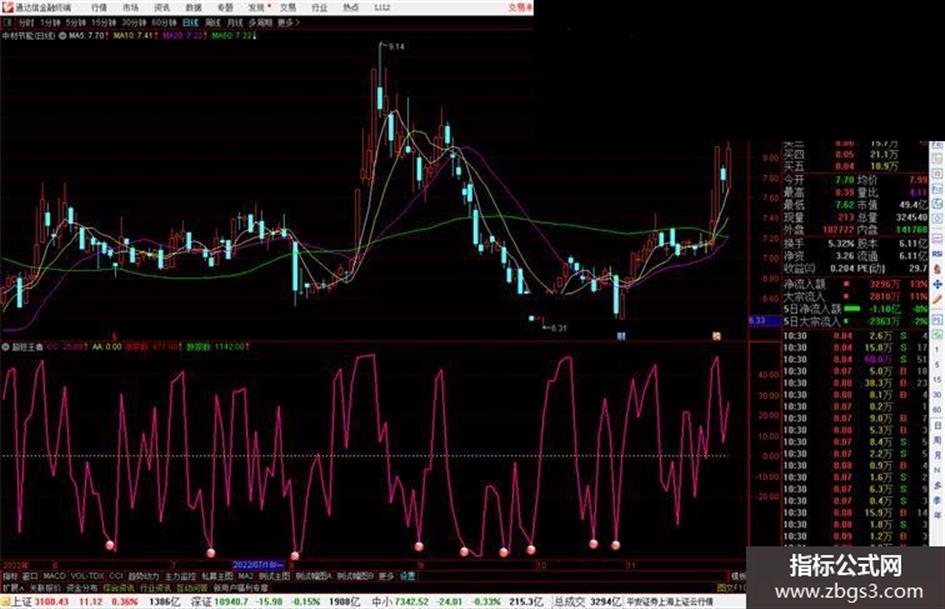Click the 总成交 value in status bar
This screenshot has width=945, height=609.
[588, 602]
